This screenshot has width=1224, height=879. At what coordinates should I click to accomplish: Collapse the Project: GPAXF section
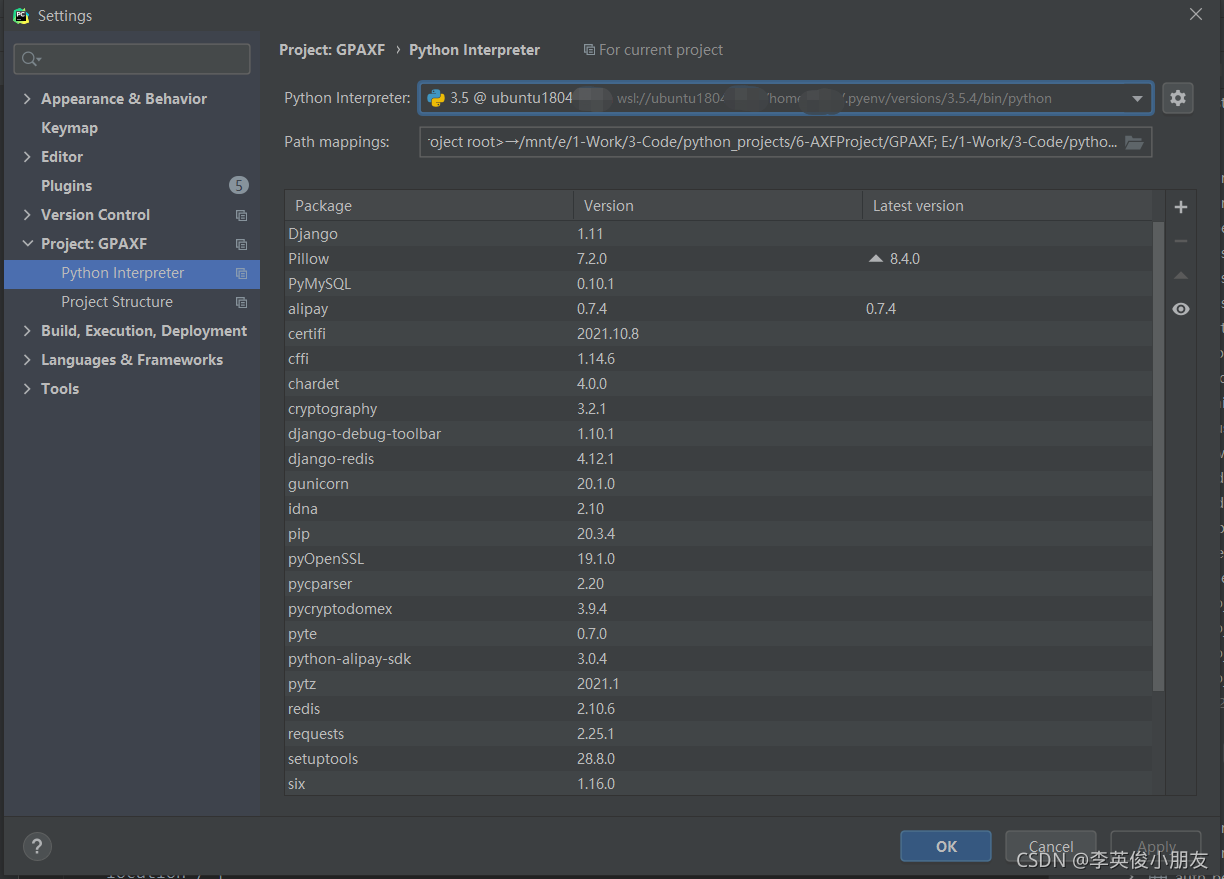(27, 244)
